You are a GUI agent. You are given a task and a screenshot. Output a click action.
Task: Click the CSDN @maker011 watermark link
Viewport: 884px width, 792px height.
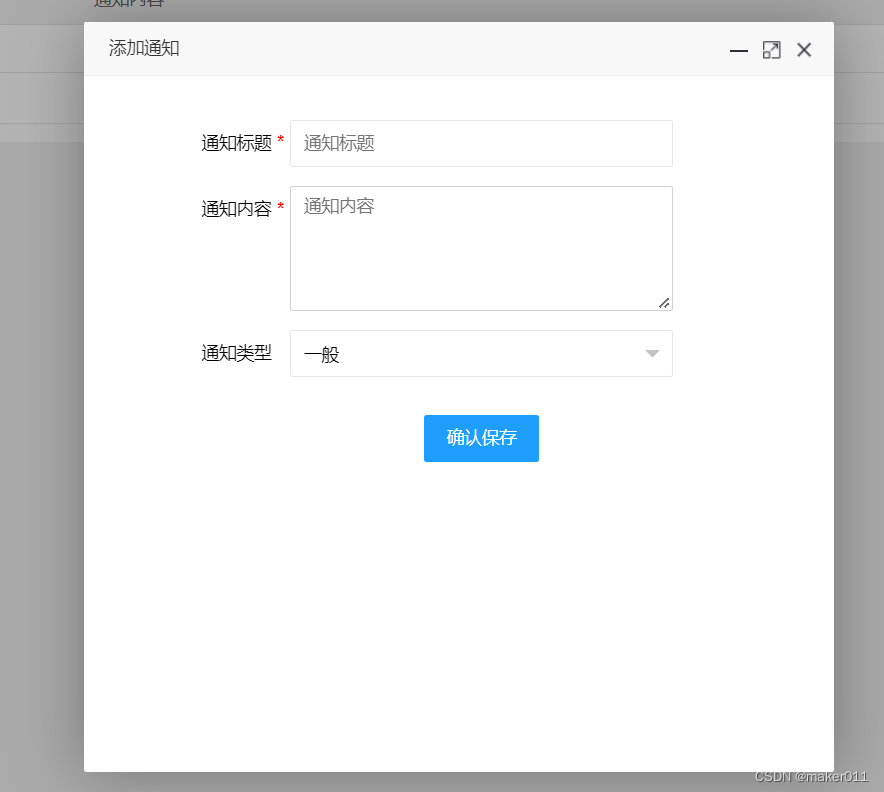[811, 777]
